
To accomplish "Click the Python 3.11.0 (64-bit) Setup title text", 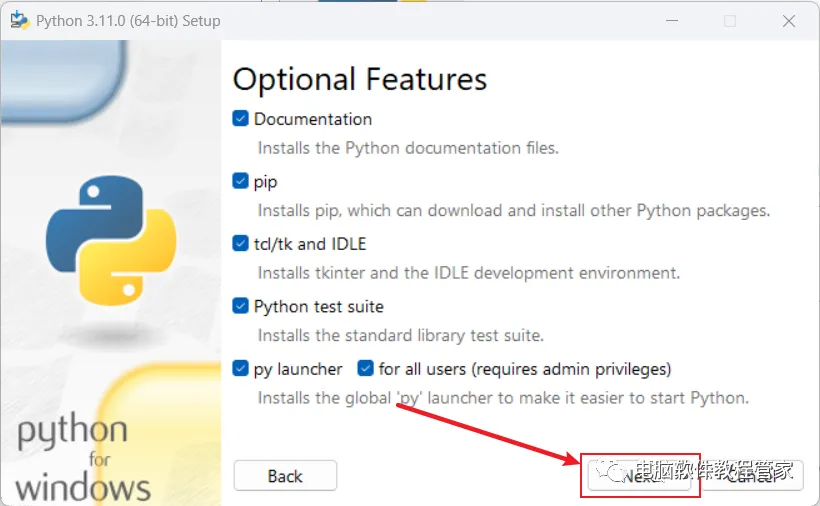I will click(x=128, y=20).
